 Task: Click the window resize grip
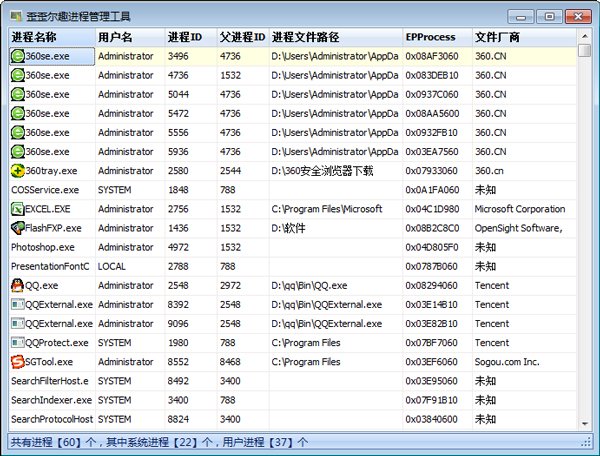(x=586, y=443)
